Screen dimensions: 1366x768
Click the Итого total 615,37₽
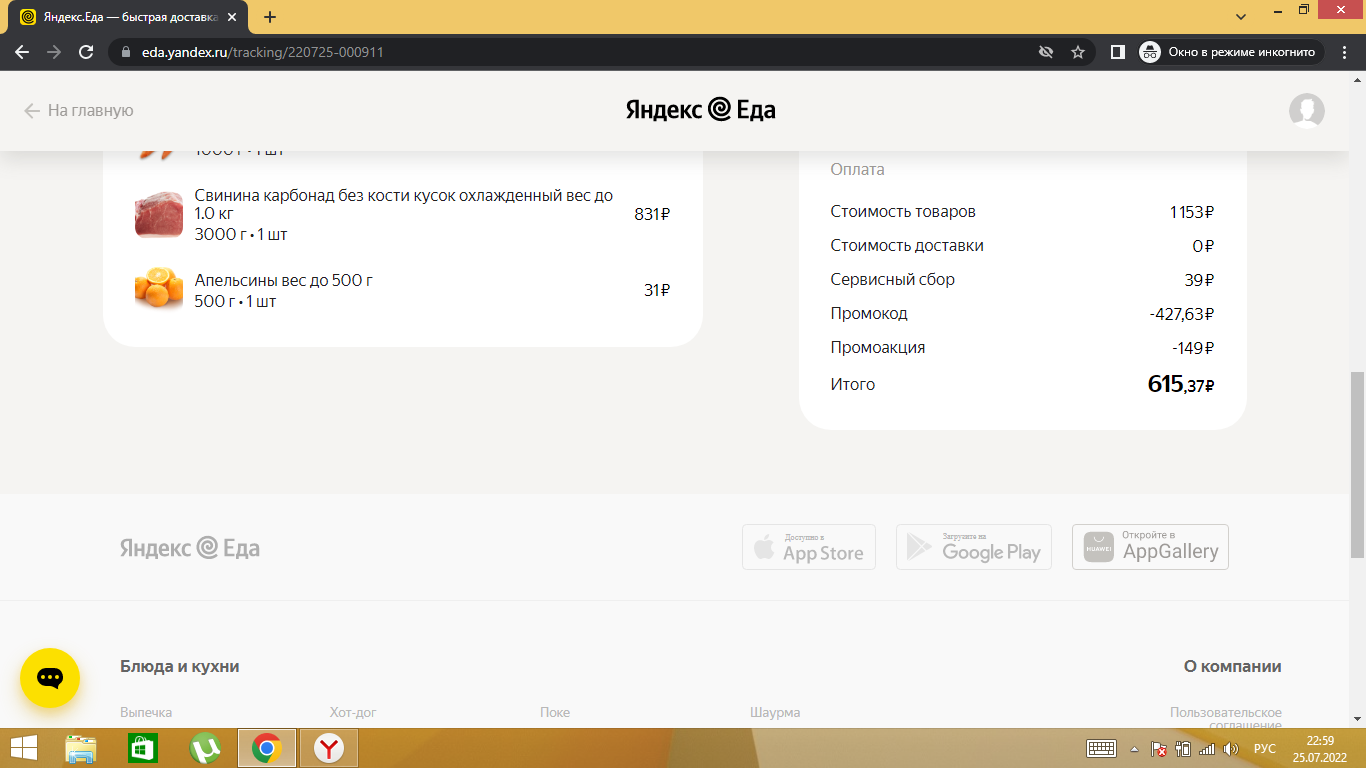[1181, 384]
